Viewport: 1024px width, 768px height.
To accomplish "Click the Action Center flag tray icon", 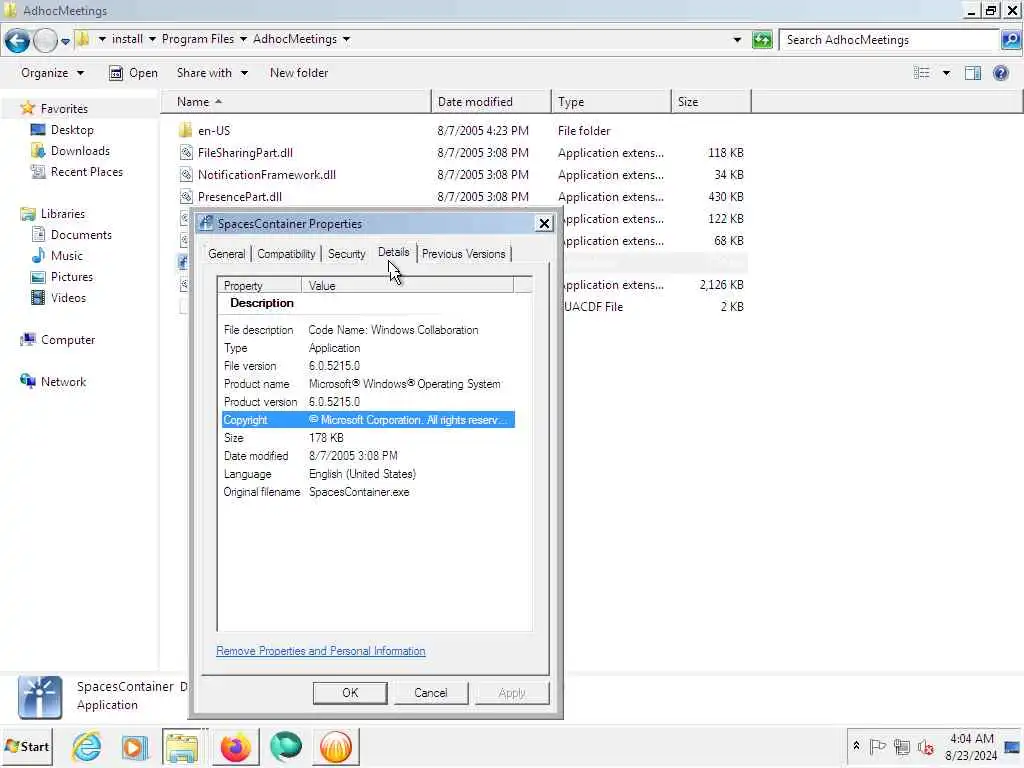I will (878, 746).
